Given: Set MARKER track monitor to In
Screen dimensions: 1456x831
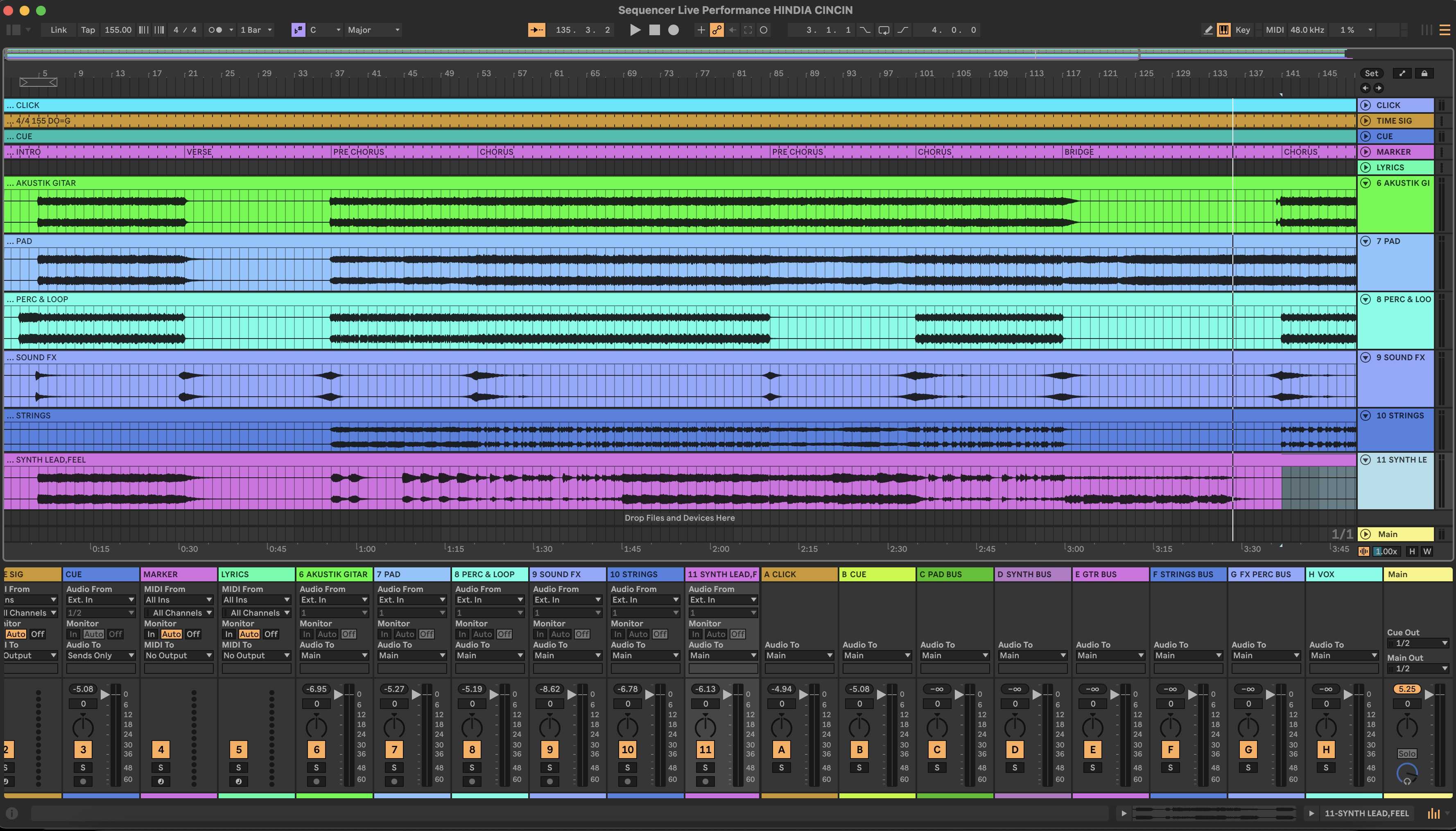Looking at the screenshot, I should [151, 634].
